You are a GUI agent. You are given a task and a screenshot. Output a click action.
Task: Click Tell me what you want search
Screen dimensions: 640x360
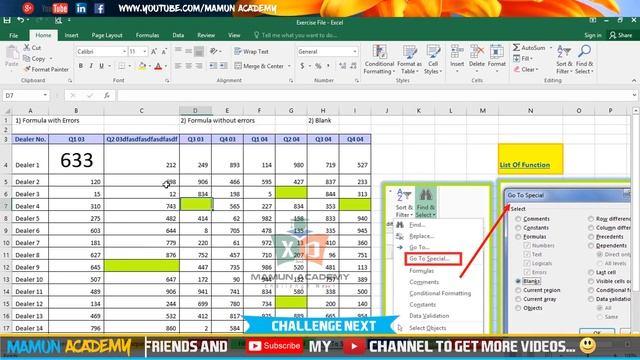coord(299,35)
